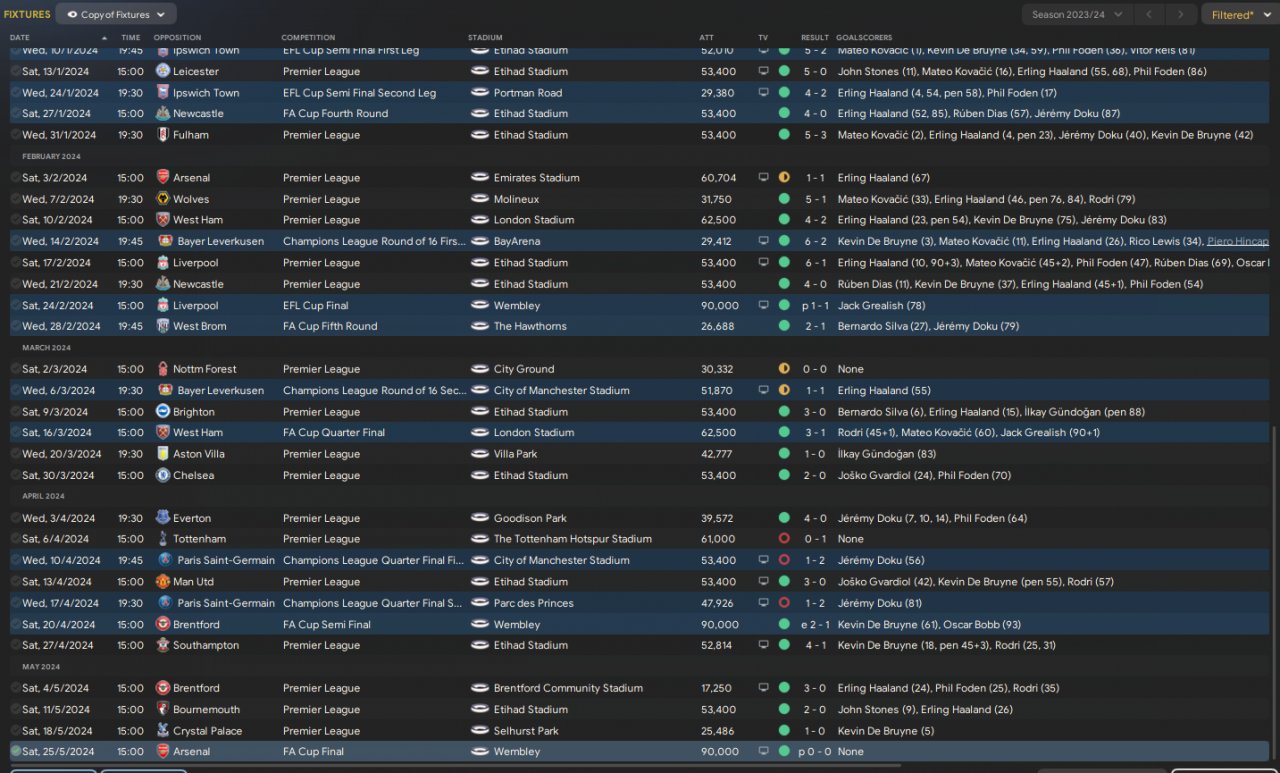Sort fixtures by the Date column
This screenshot has width=1280, height=773.
click(x=20, y=38)
